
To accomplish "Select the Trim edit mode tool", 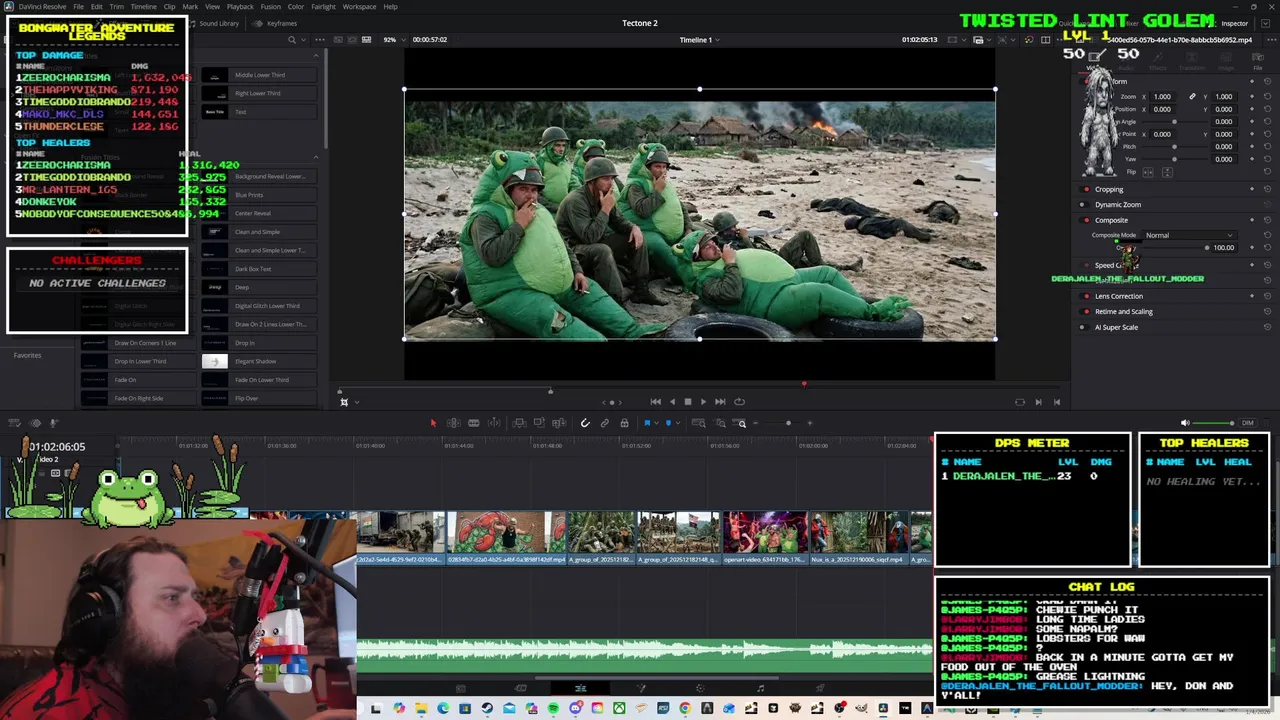I will pyautogui.click(x=453, y=423).
